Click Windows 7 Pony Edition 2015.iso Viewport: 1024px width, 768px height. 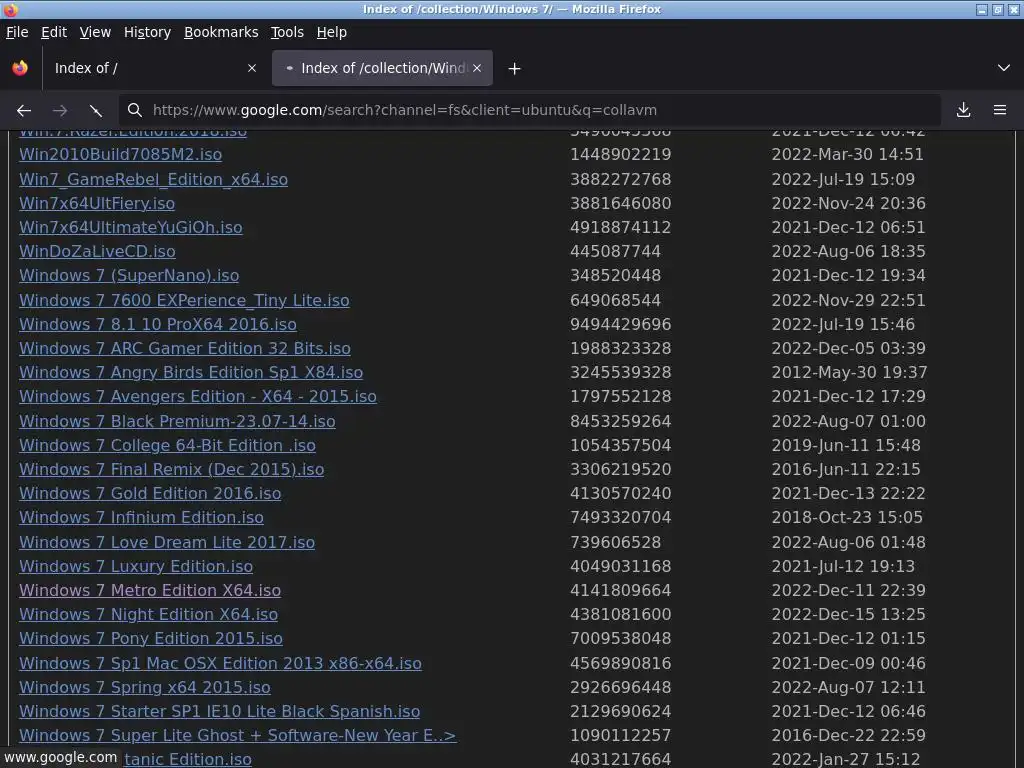151,639
